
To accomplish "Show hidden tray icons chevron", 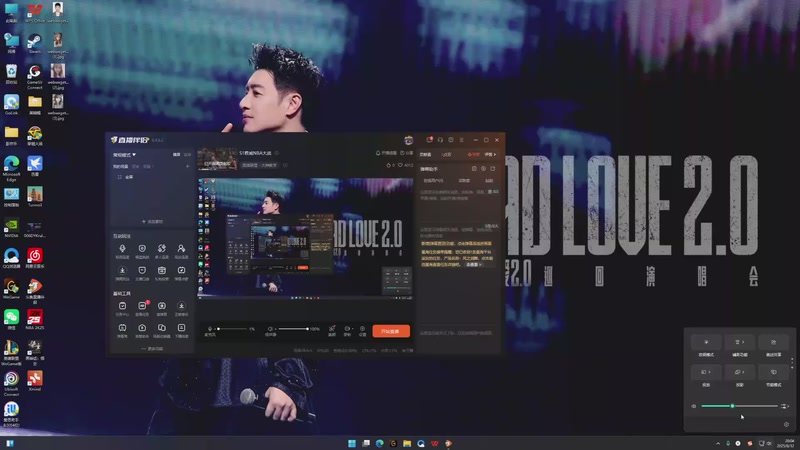I will coord(718,443).
